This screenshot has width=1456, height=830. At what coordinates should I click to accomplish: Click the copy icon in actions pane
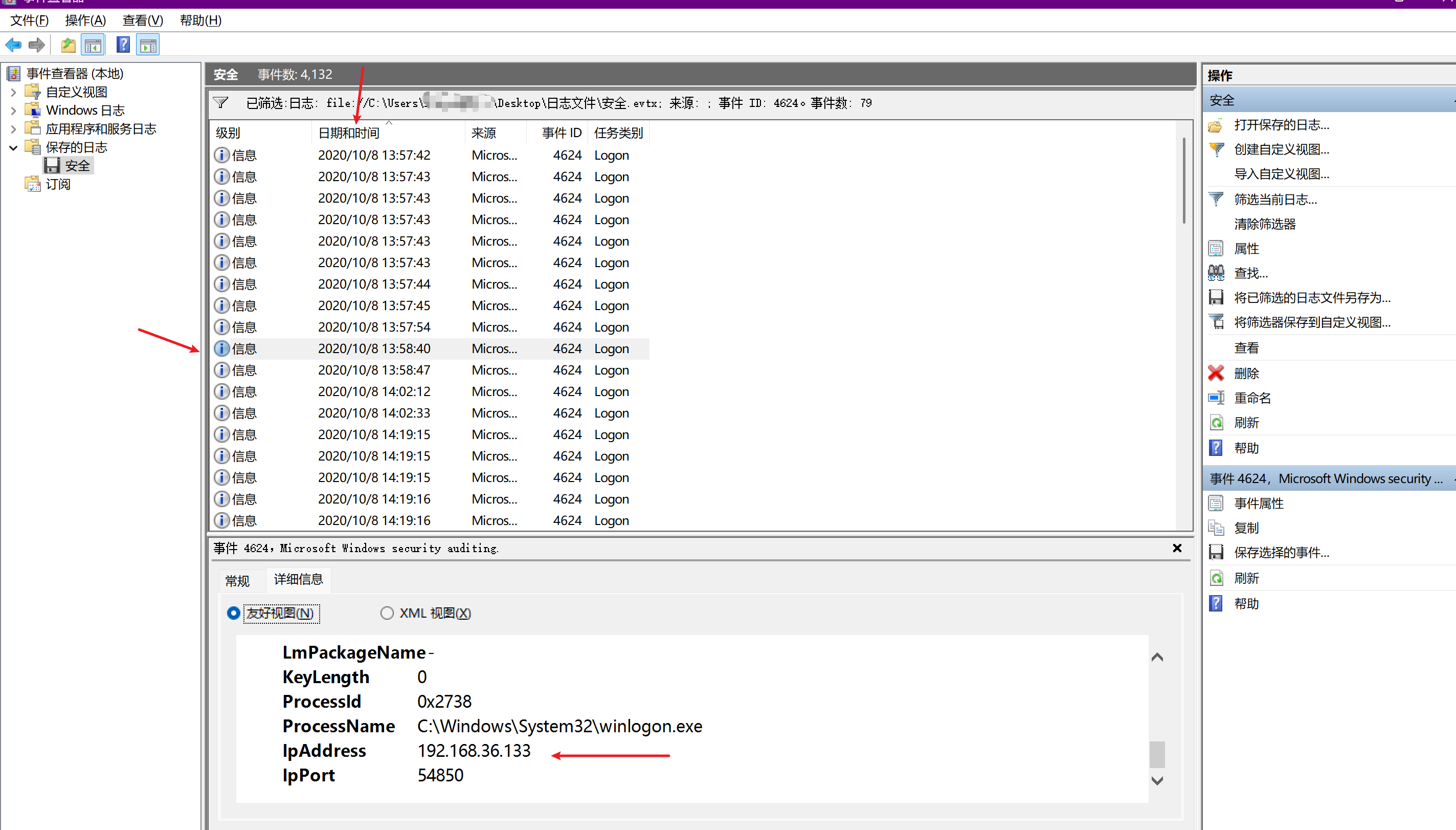point(1216,528)
